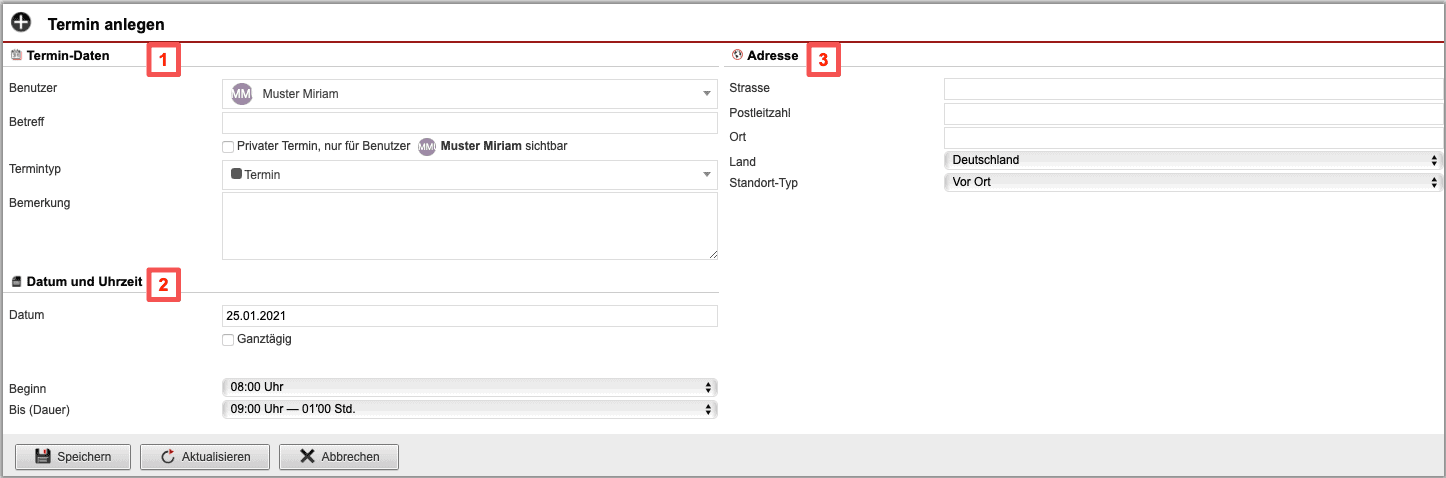Click the refresh arrow icon on Aktualisieren
The image size is (1446, 478).
point(168,457)
